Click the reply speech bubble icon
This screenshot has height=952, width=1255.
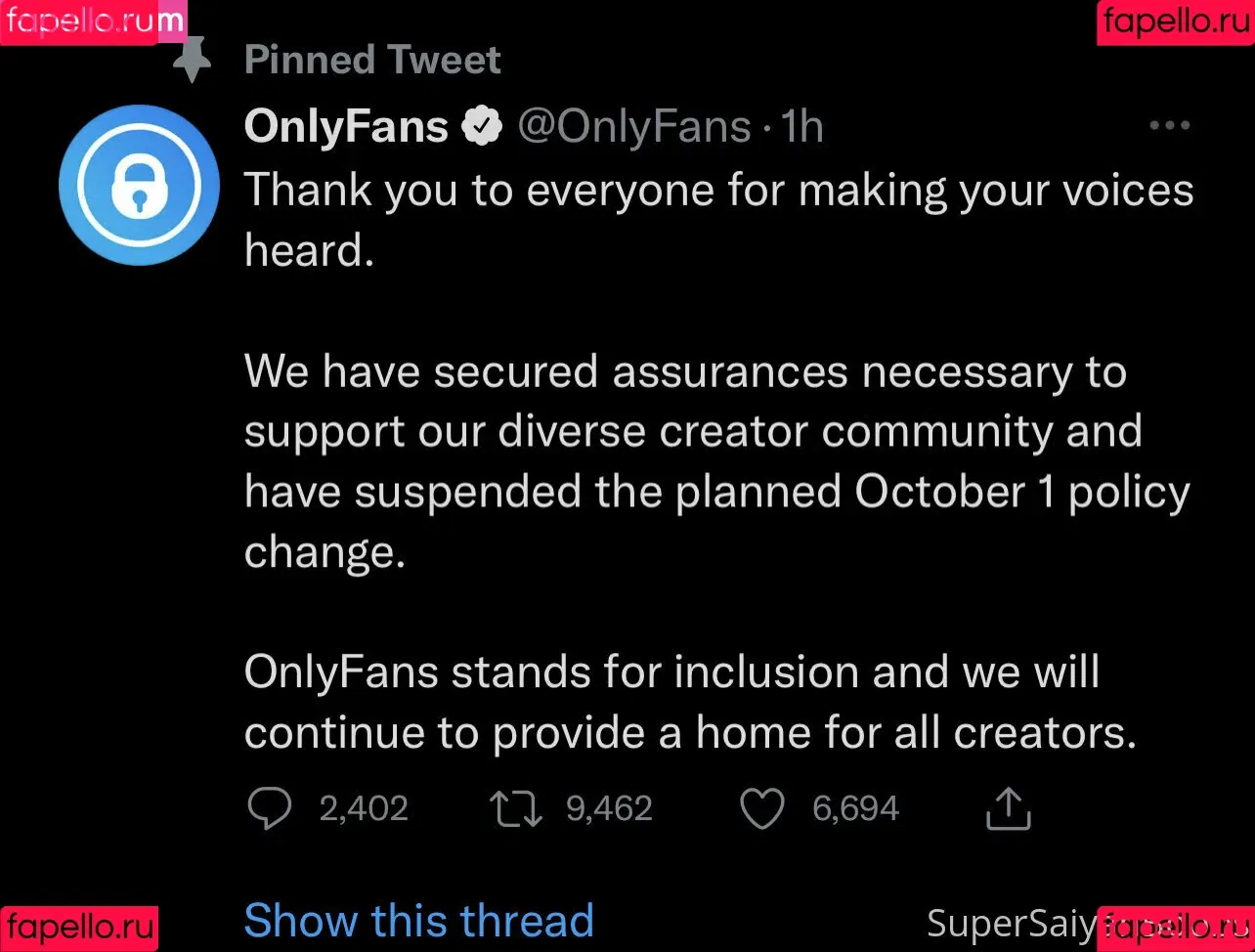pos(269,809)
